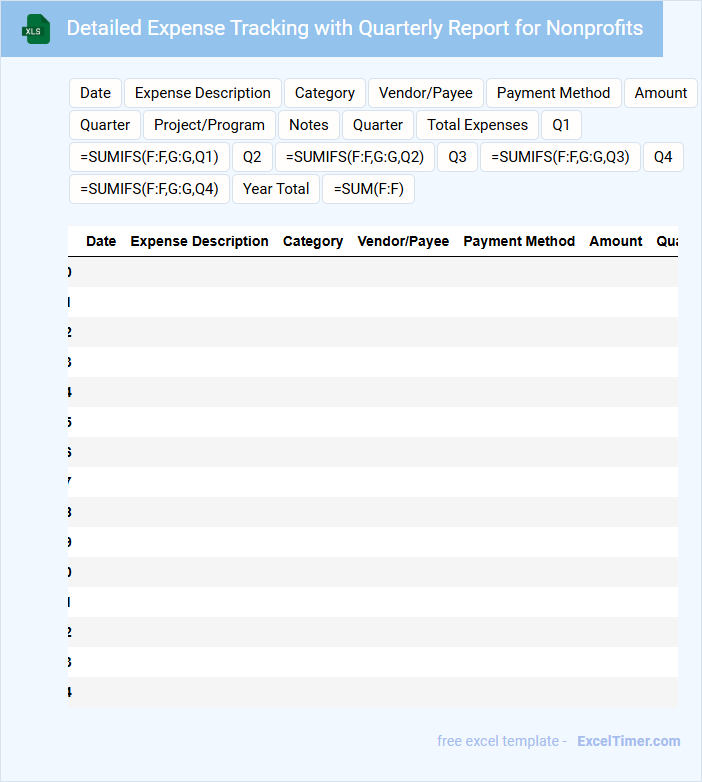Select the Vendor/Payee tag
Viewport: 702px width, 782px height.
point(426,93)
